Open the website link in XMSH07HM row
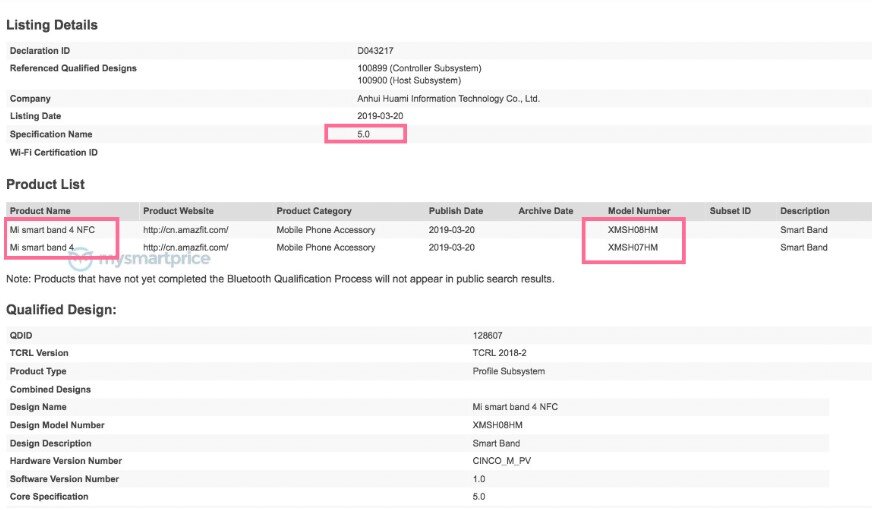Screen dimensions: 872x510 pos(186,247)
